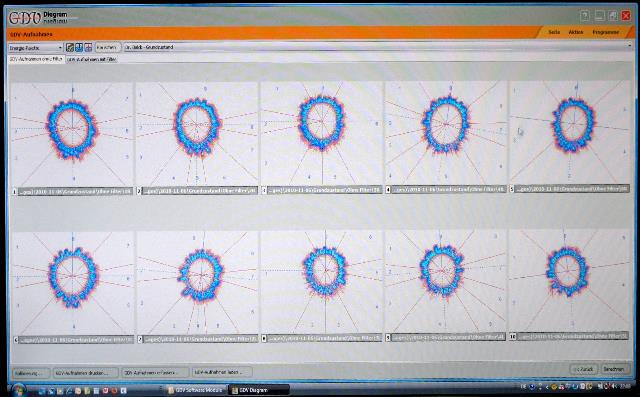Switch to GDV Software Module in taskbar

point(195,390)
